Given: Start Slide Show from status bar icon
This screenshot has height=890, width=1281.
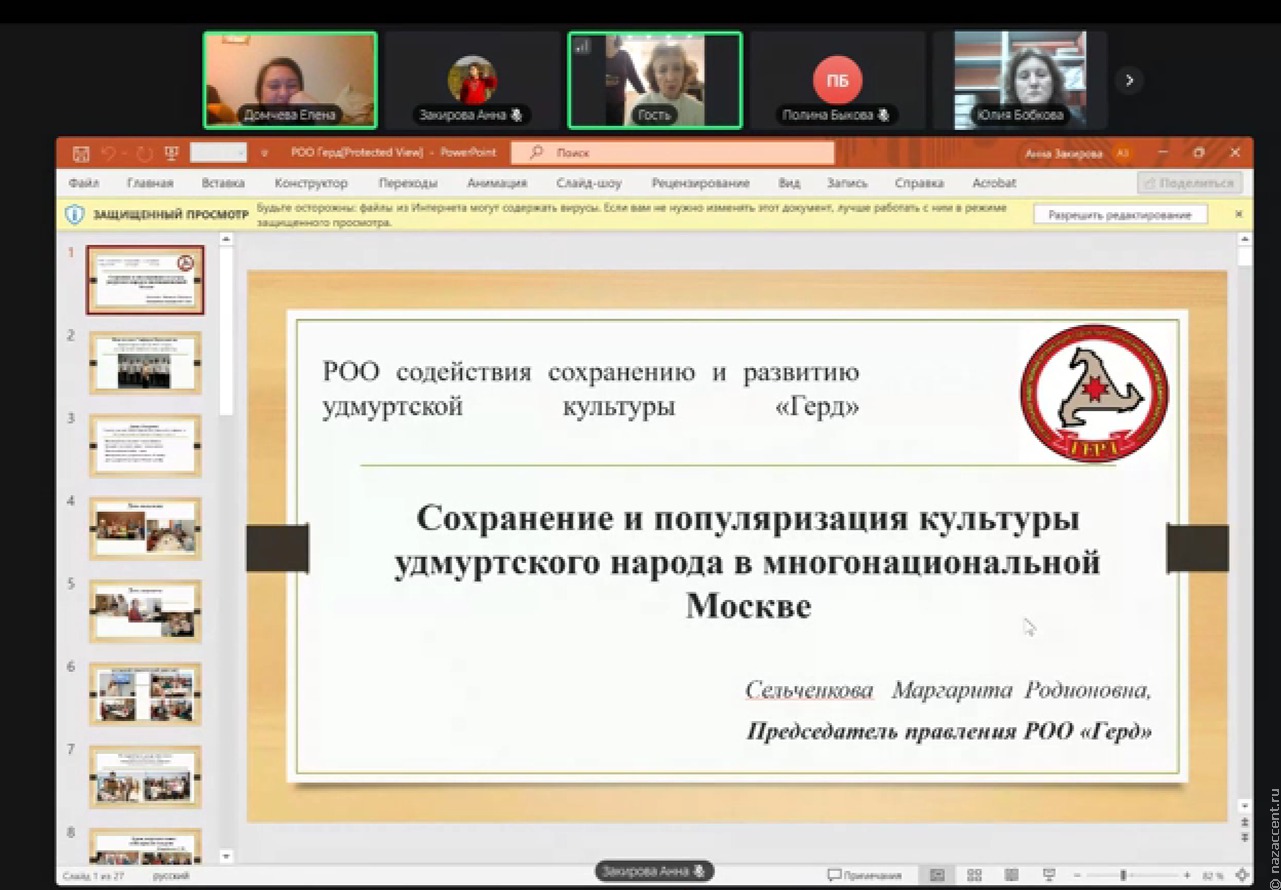Looking at the screenshot, I should 1051,872.
